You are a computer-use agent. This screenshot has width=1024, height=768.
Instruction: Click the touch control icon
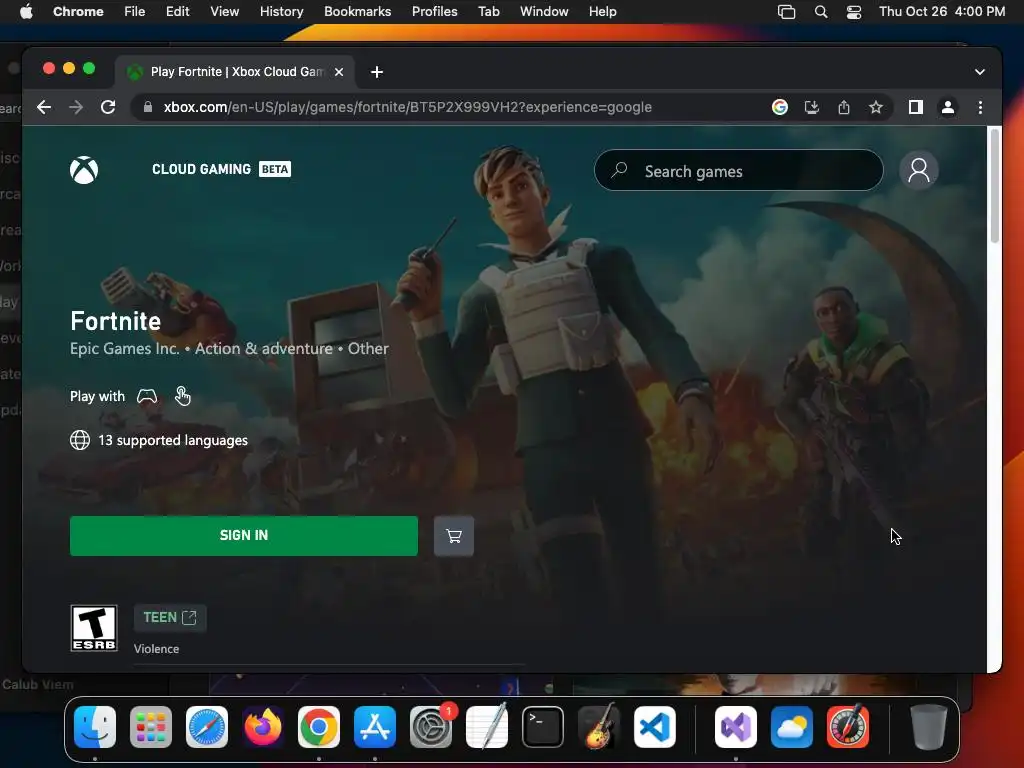pos(183,396)
